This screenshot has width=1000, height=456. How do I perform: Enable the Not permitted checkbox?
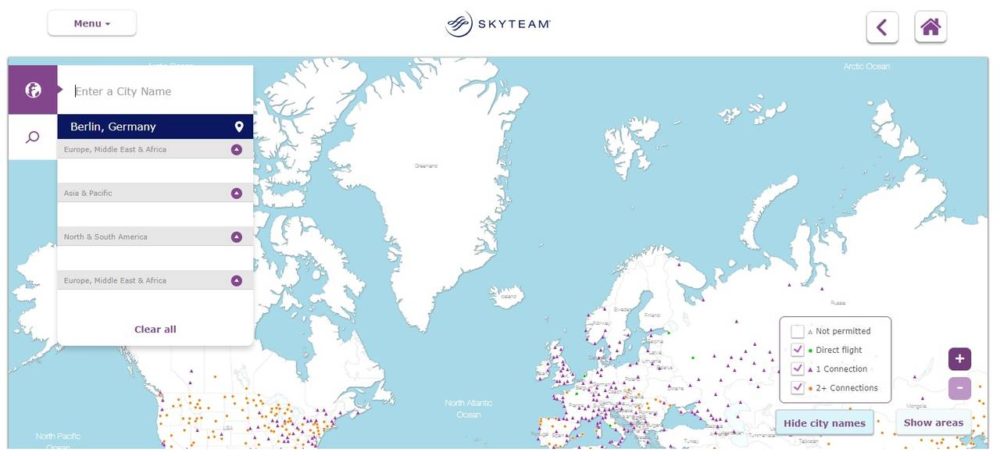(x=797, y=331)
